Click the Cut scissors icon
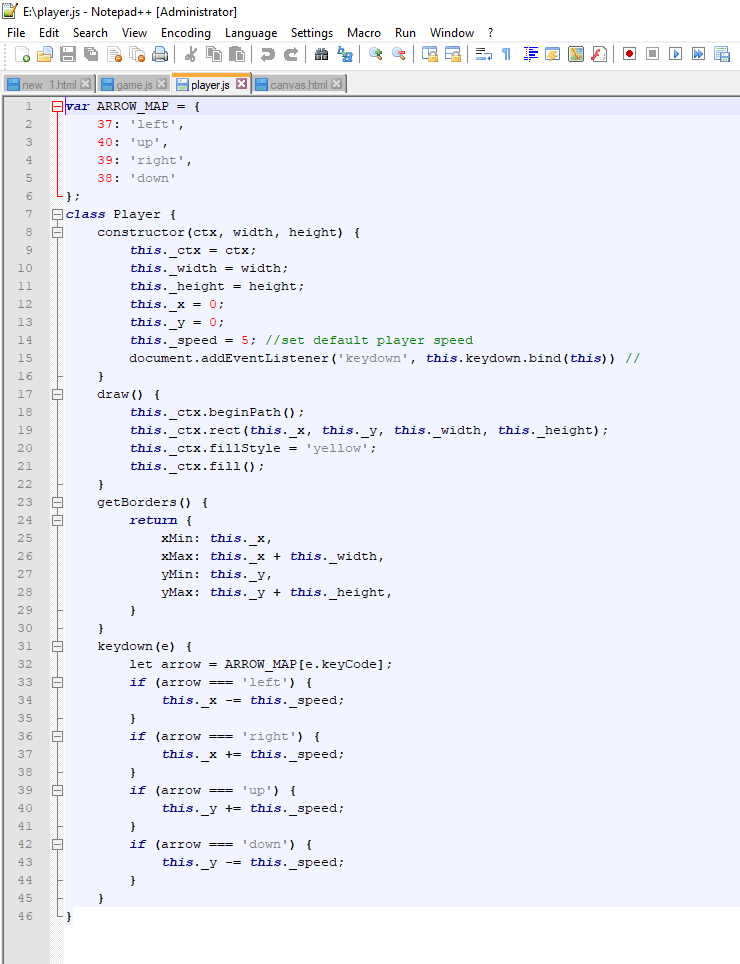The height and width of the screenshot is (964, 740). 189,54
